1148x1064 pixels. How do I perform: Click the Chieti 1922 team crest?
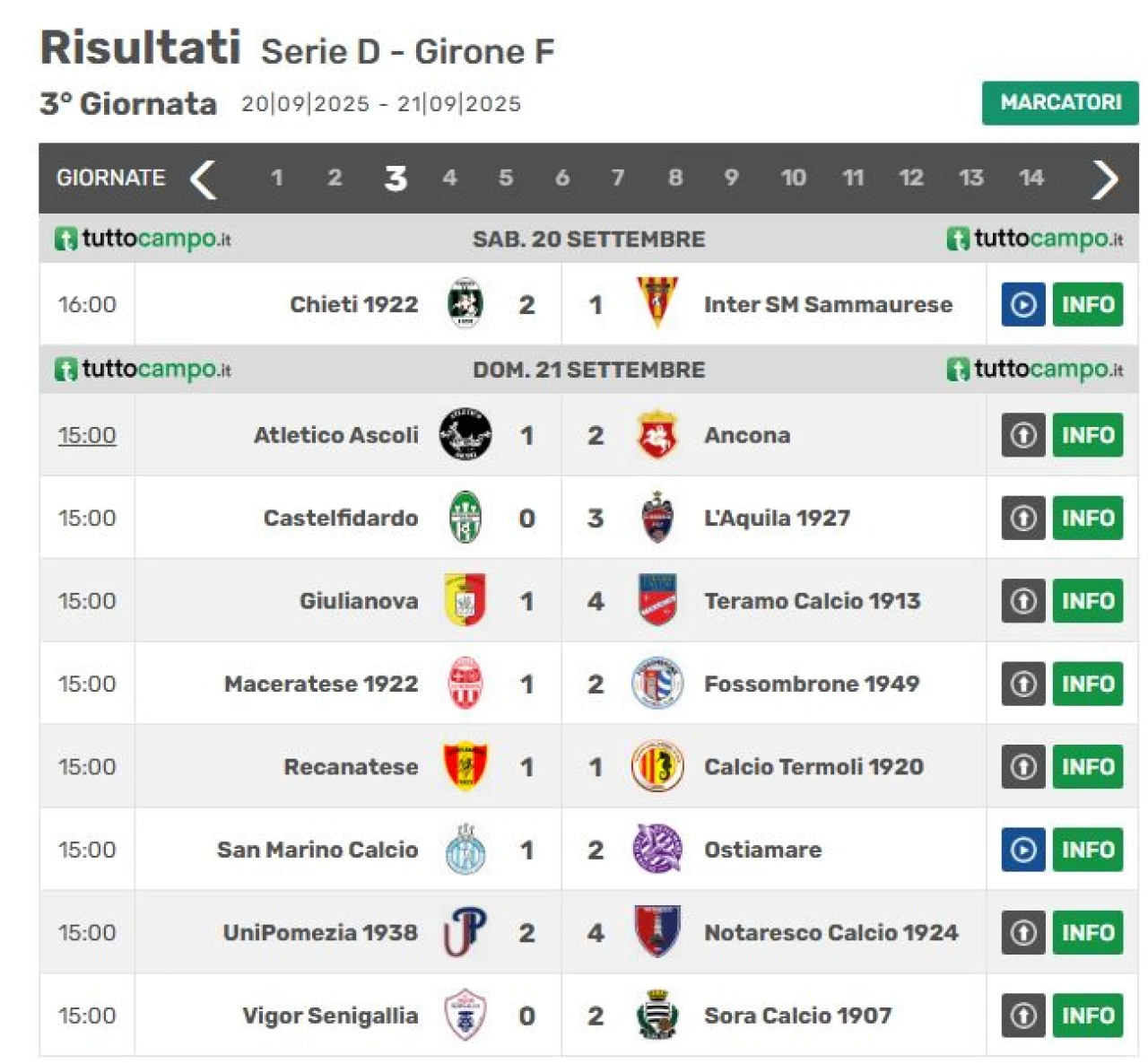pos(465,304)
